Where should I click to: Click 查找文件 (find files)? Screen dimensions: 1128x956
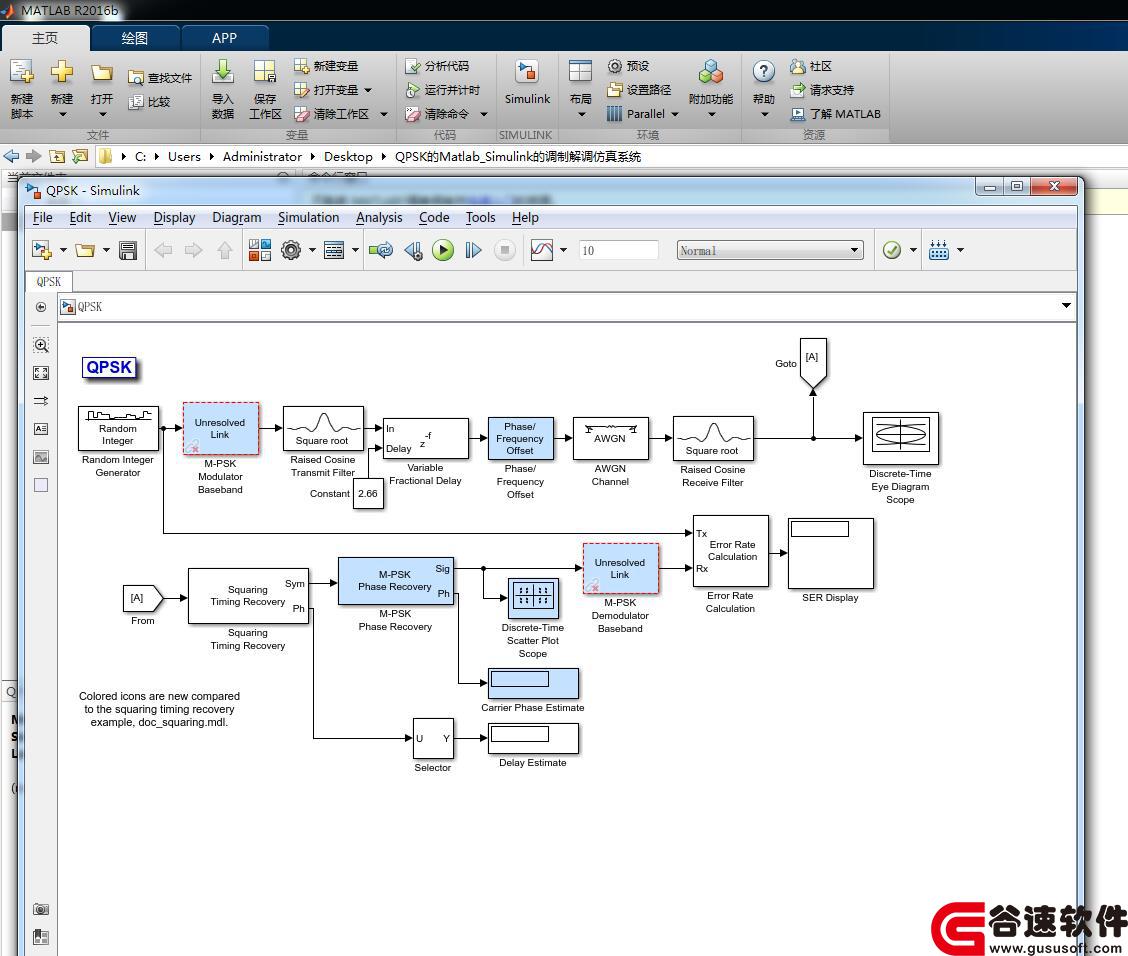click(x=160, y=78)
